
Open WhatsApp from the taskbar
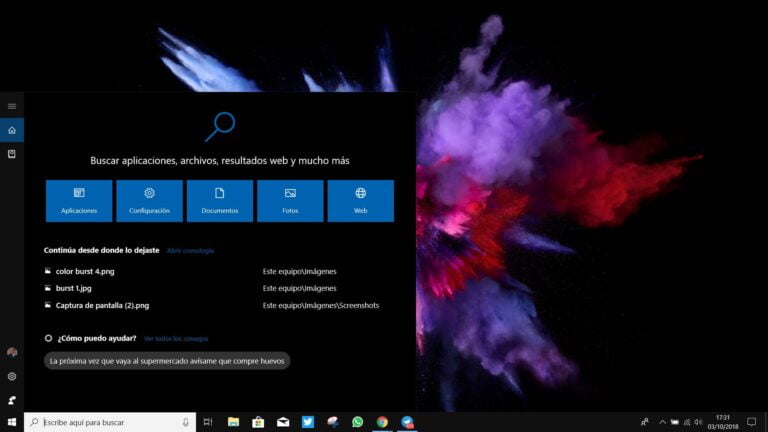(358, 422)
